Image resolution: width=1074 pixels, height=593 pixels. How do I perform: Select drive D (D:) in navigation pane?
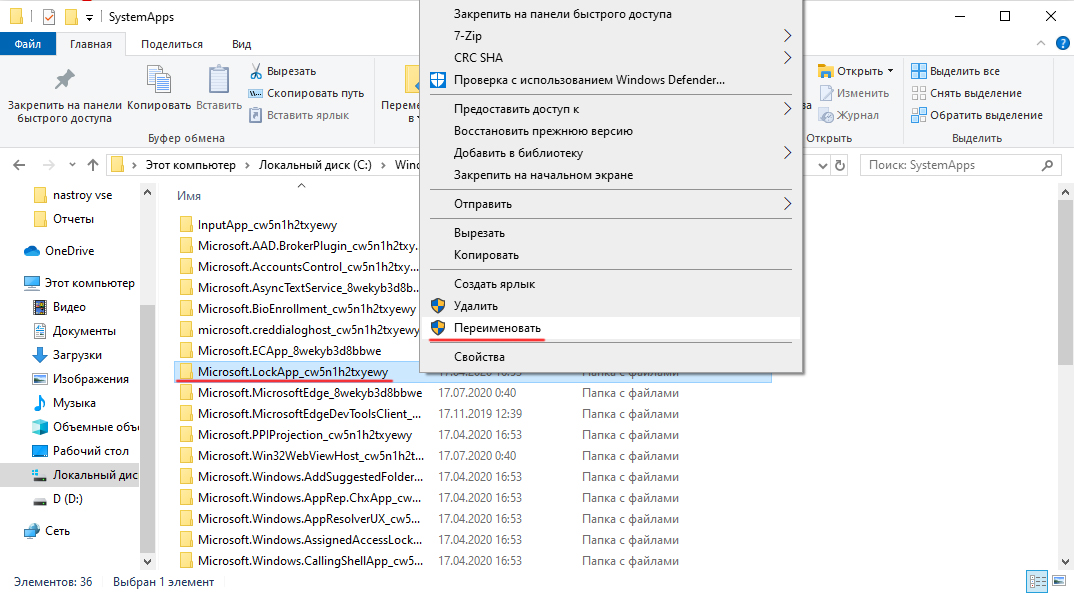(x=58, y=499)
